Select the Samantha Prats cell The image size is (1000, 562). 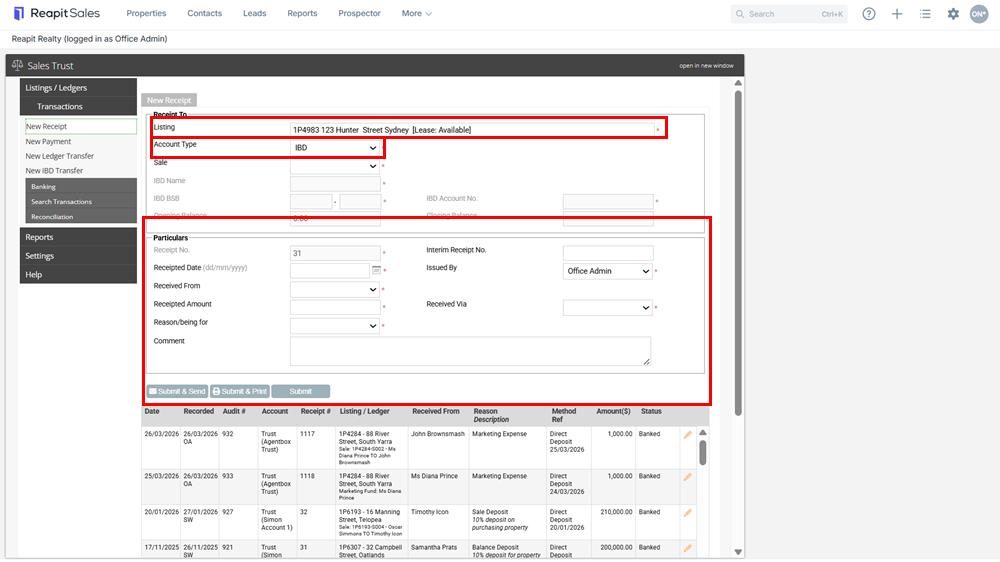tap(434, 547)
